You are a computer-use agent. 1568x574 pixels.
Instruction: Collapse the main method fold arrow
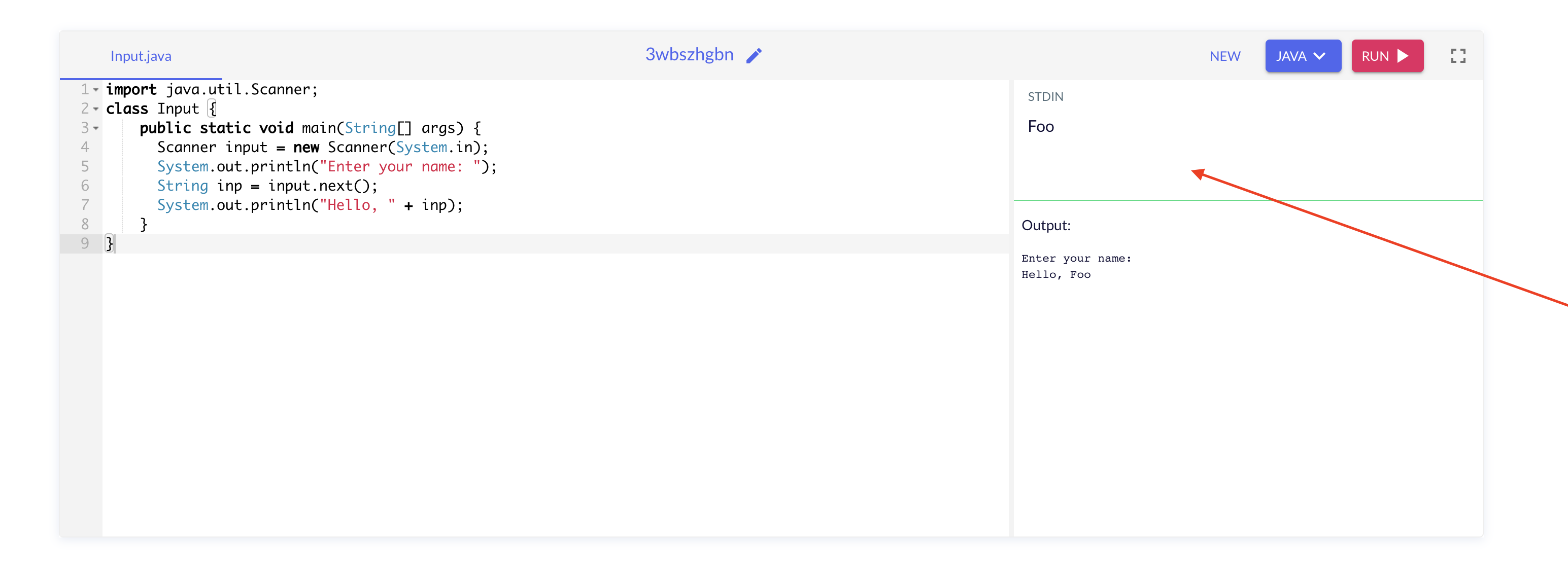(x=96, y=128)
